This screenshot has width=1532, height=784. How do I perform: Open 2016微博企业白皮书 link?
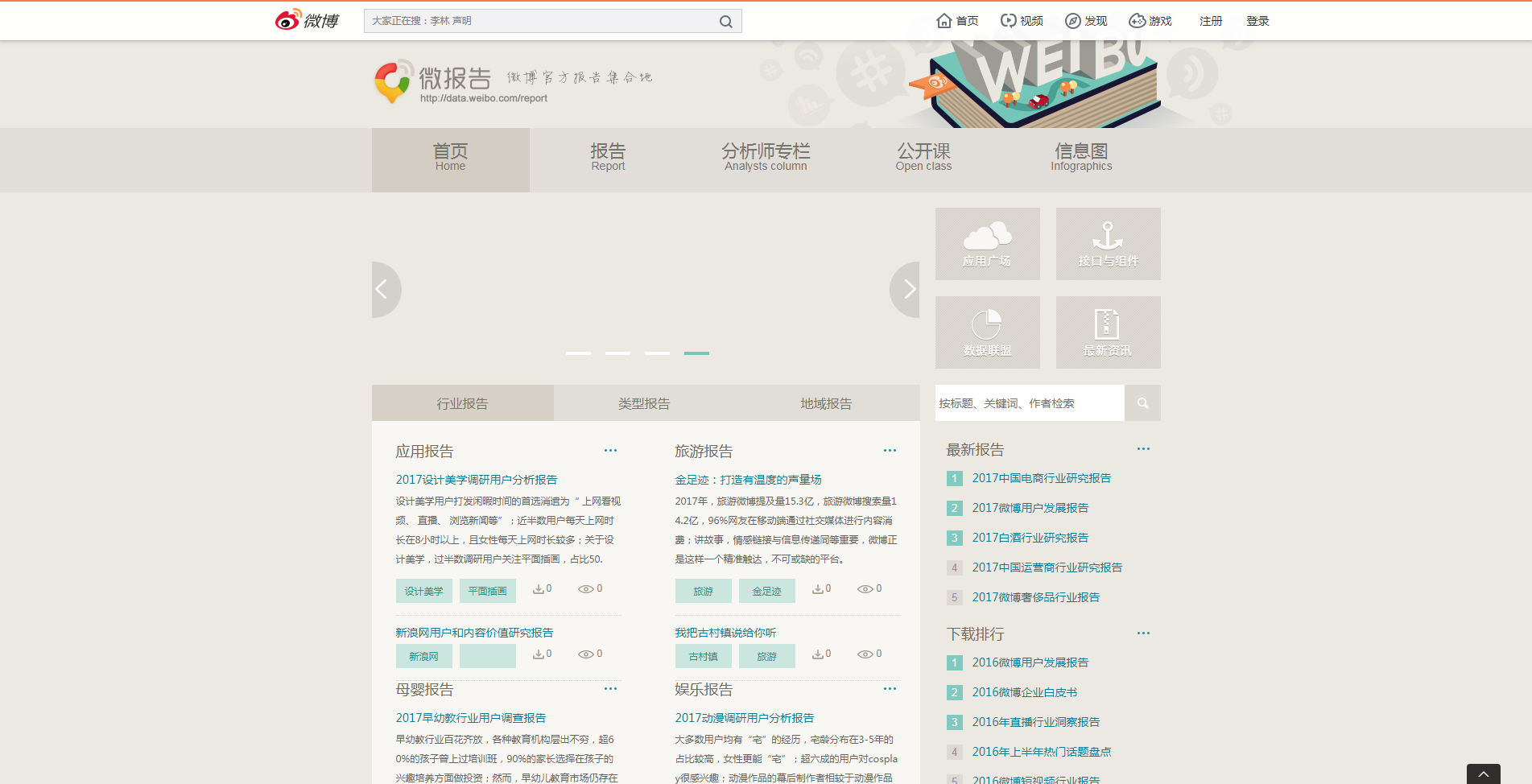point(1025,692)
